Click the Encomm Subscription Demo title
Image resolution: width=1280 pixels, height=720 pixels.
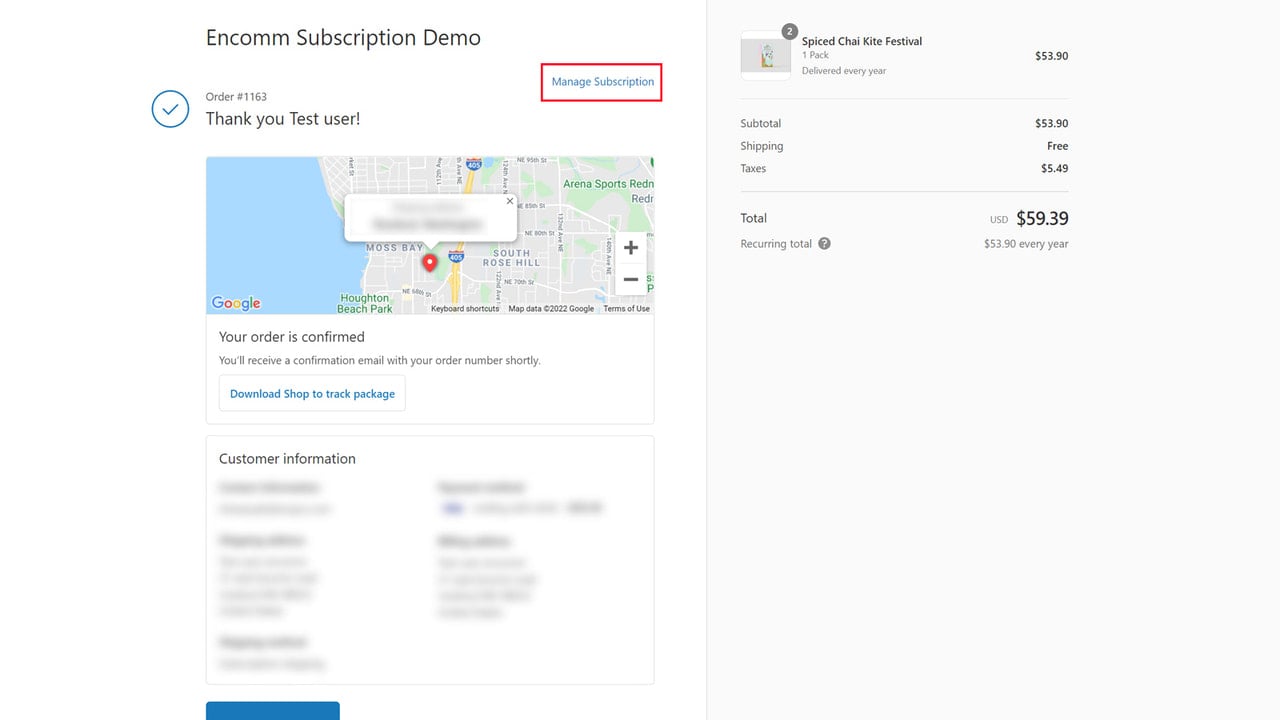[x=343, y=38]
